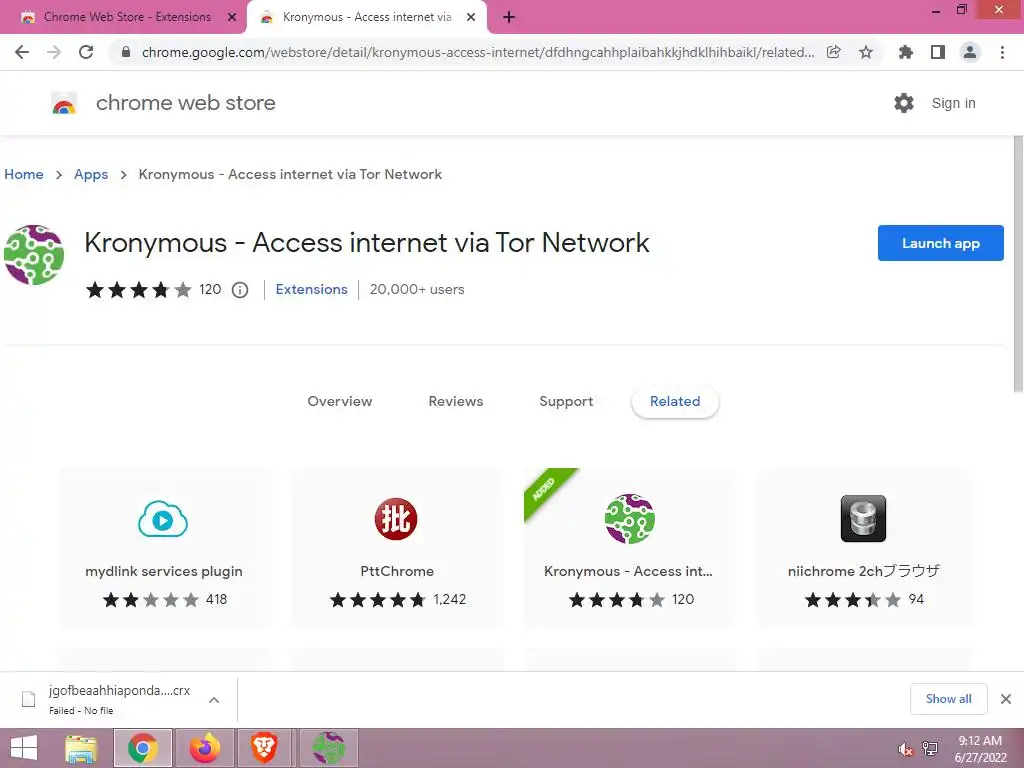Open the Windows Start menu

pos(24,748)
